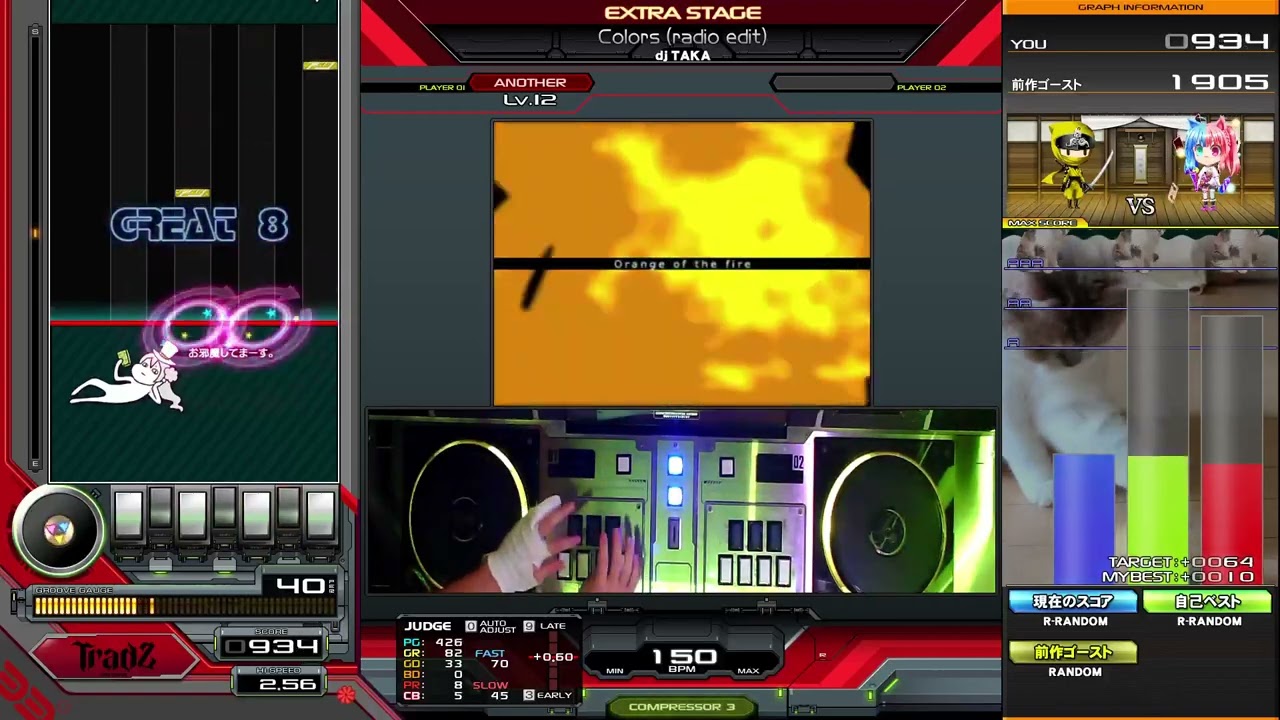Click the COMPRESSOR 3 effect label
Viewport: 1280px width, 720px height.
coord(682,707)
